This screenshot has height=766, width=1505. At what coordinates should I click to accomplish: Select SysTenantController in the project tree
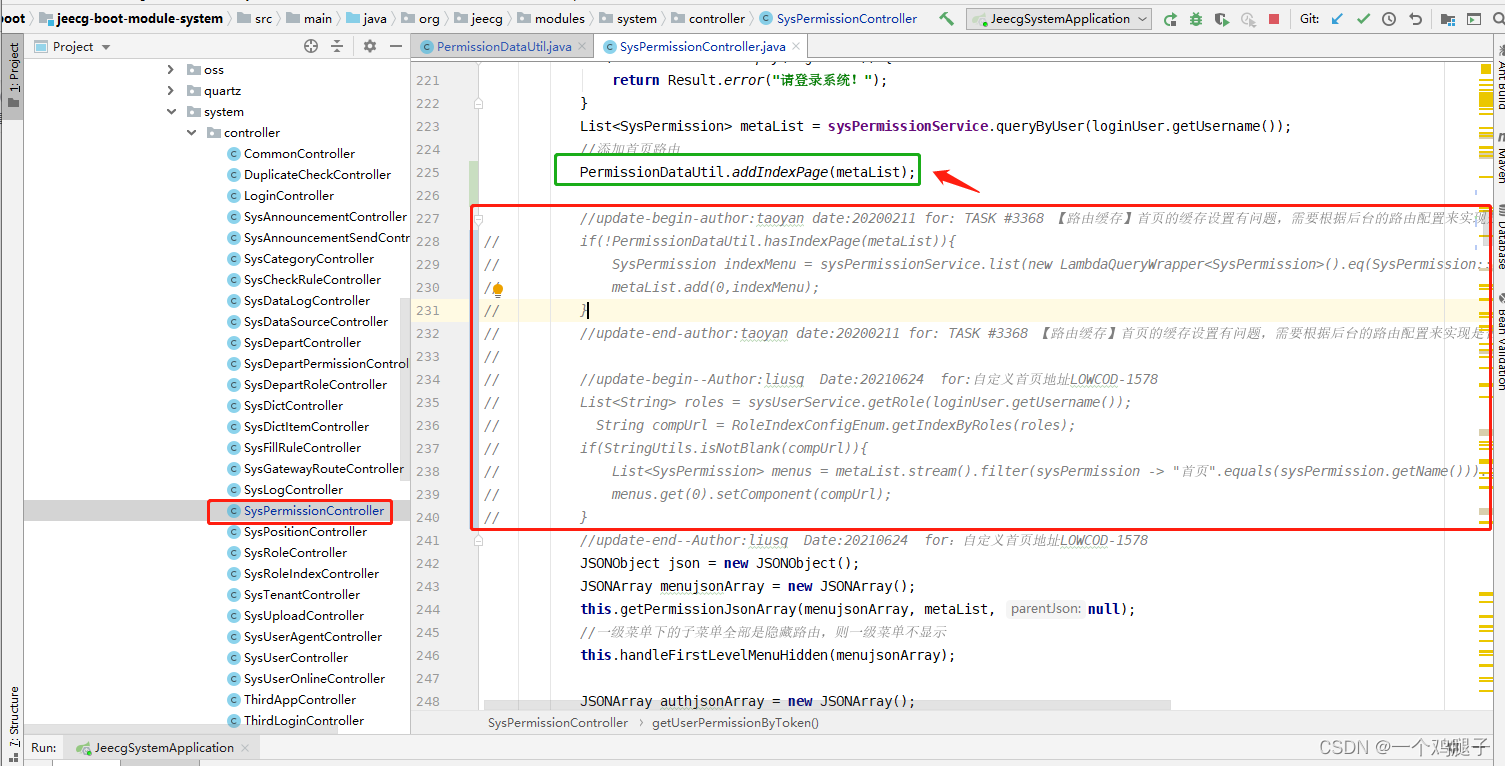point(302,595)
